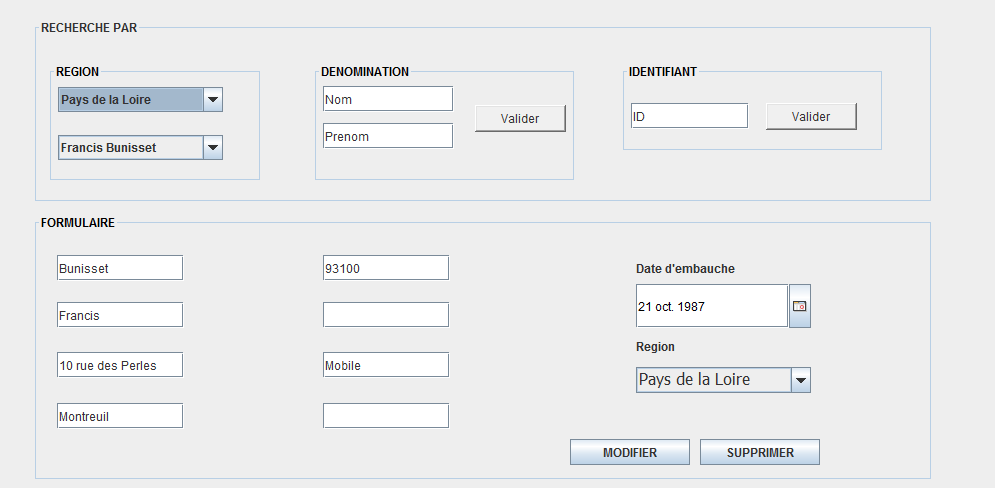This screenshot has height=488, width=995.
Task: Focus the empty field below Mobile
Action: pos(386,416)
